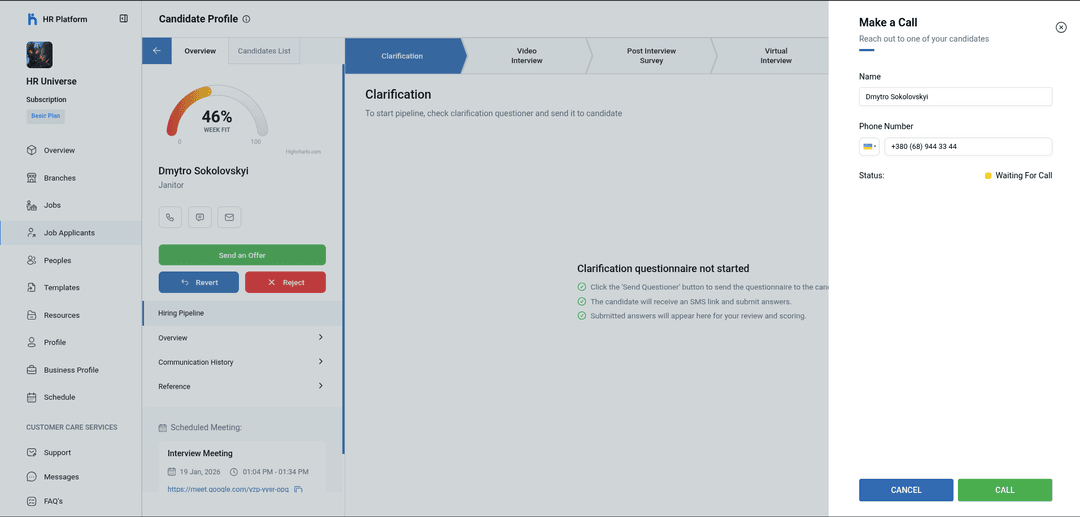Select Job Applicants sidebar item
This screenshot has height=517, width=1080.
tap(70, 233)
